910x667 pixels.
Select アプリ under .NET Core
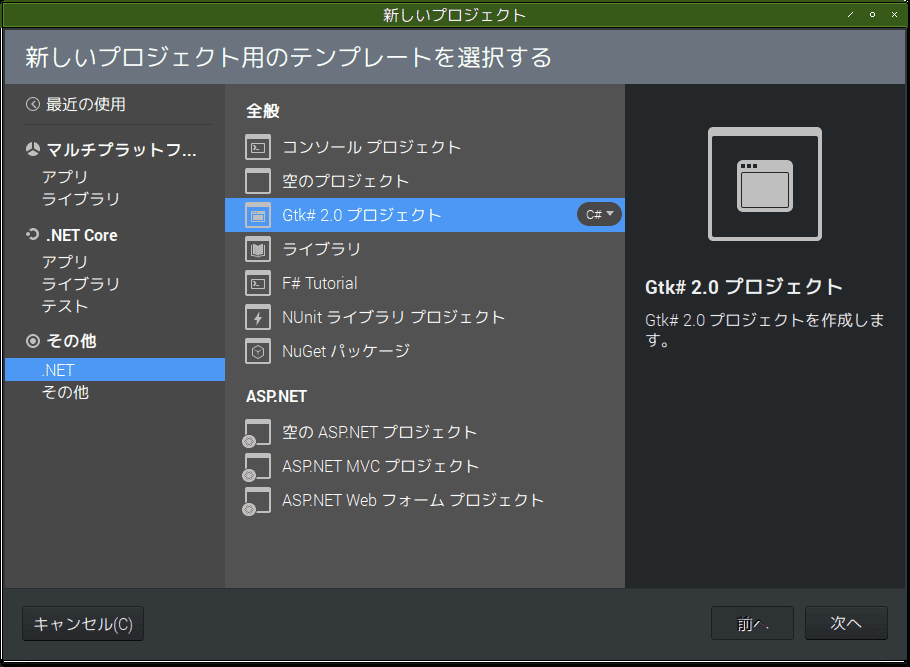point(65,262)
